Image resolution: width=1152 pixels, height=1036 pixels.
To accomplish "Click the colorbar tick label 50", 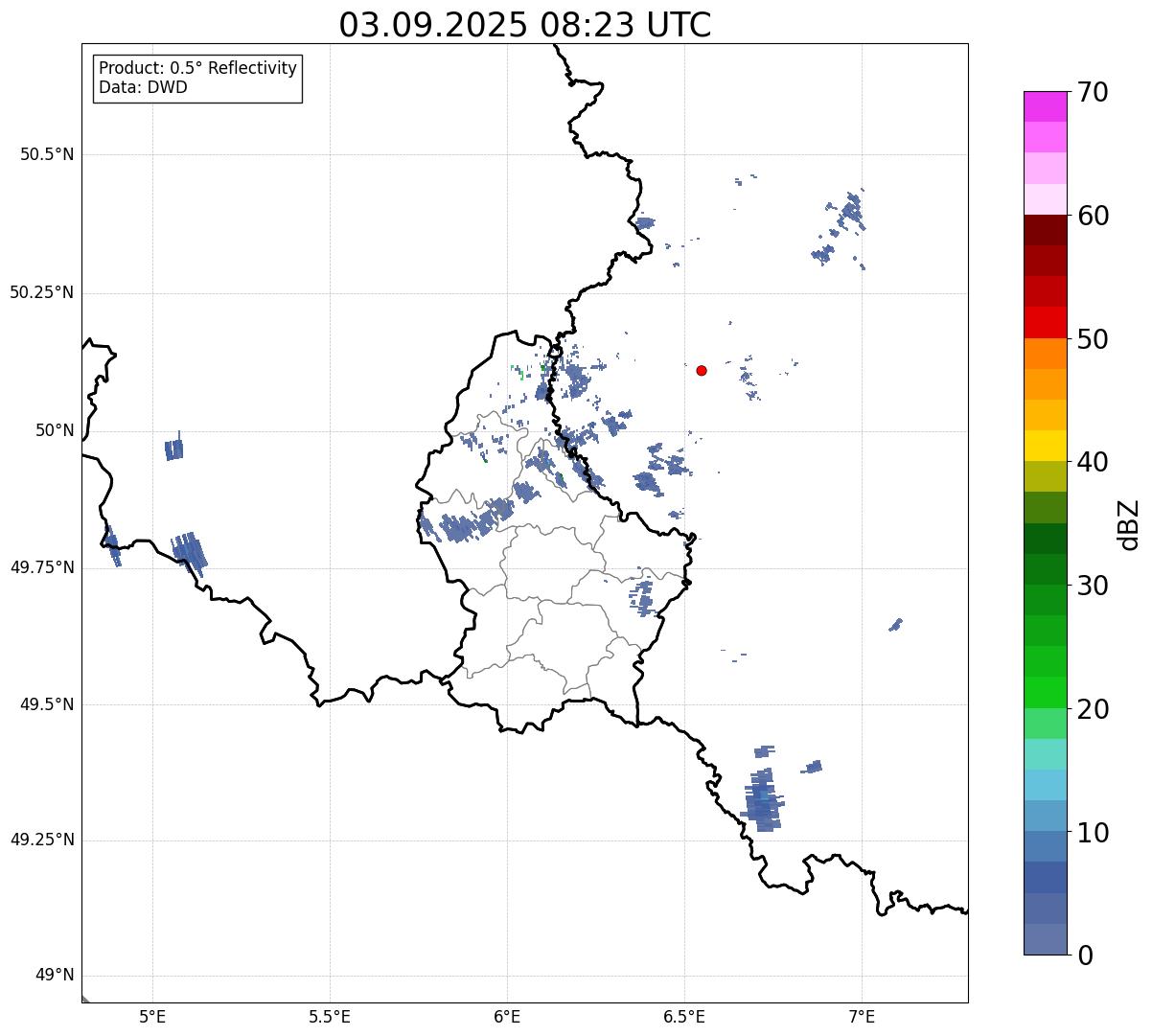I will pos(1093,339).
